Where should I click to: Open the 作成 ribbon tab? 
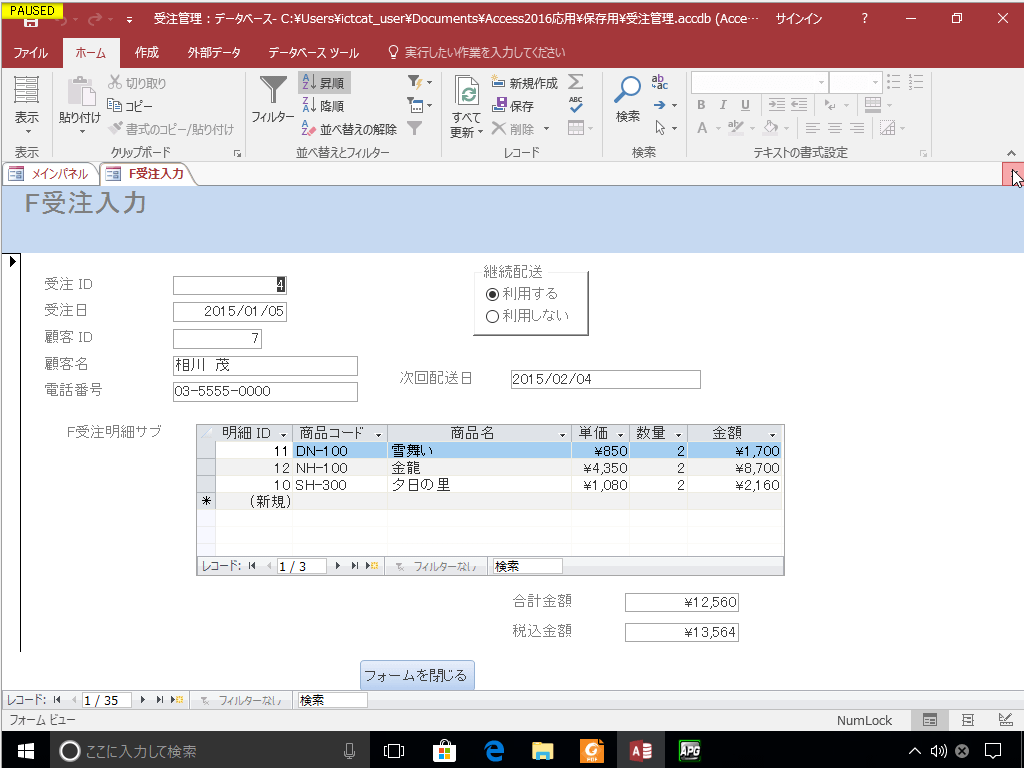click(146, 52)
